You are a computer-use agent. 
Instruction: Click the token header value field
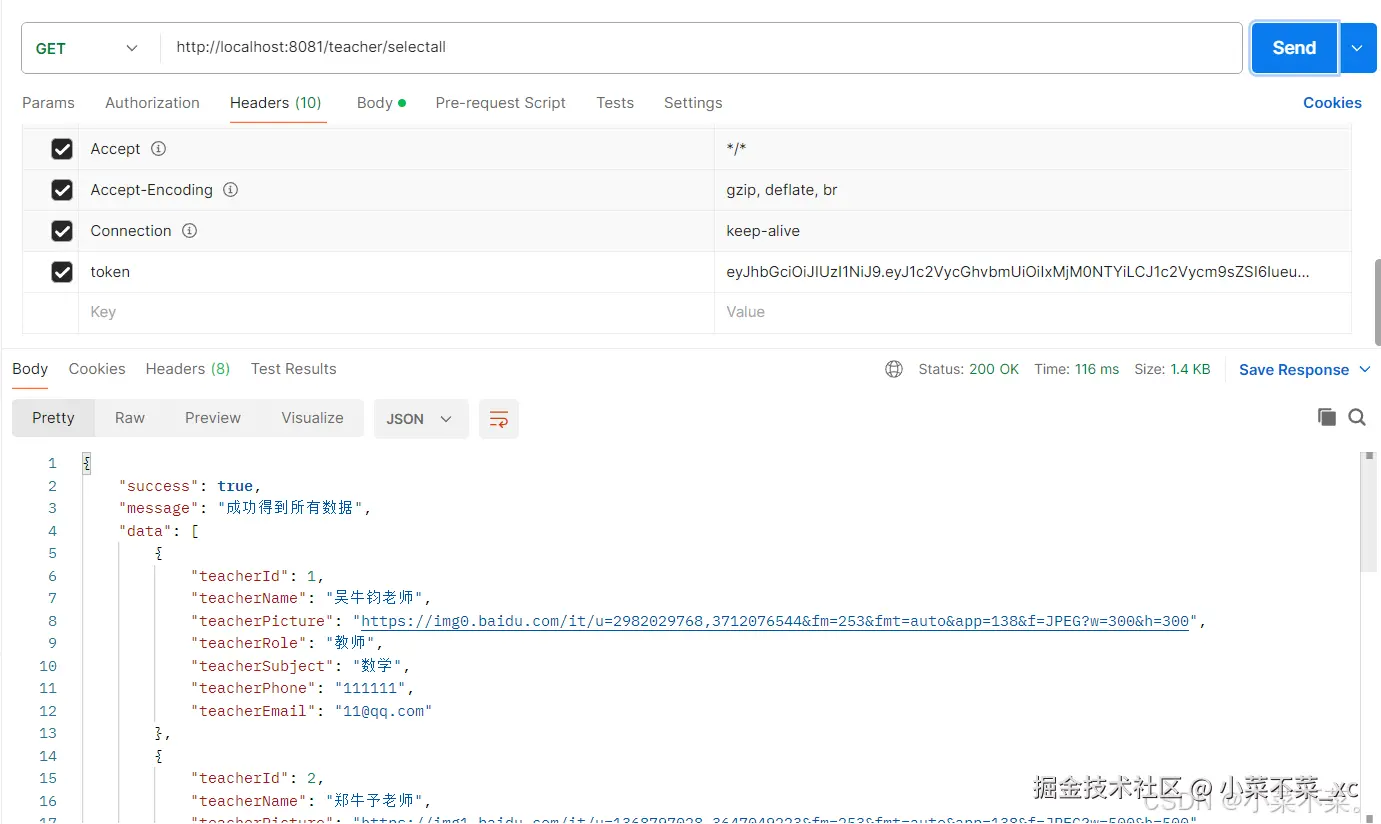click(1033, 272)
